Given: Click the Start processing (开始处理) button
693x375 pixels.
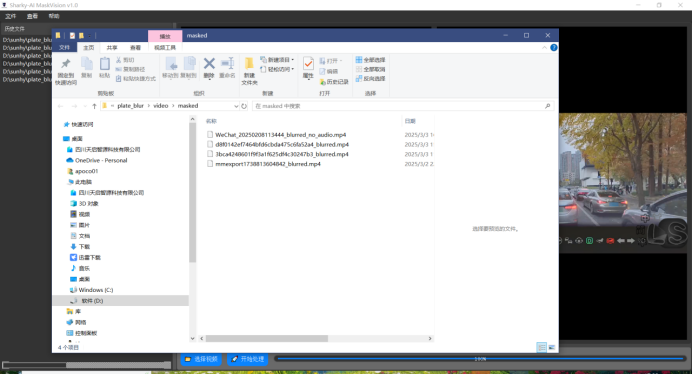Looking at the screenshot, I should tap(248, 359).
